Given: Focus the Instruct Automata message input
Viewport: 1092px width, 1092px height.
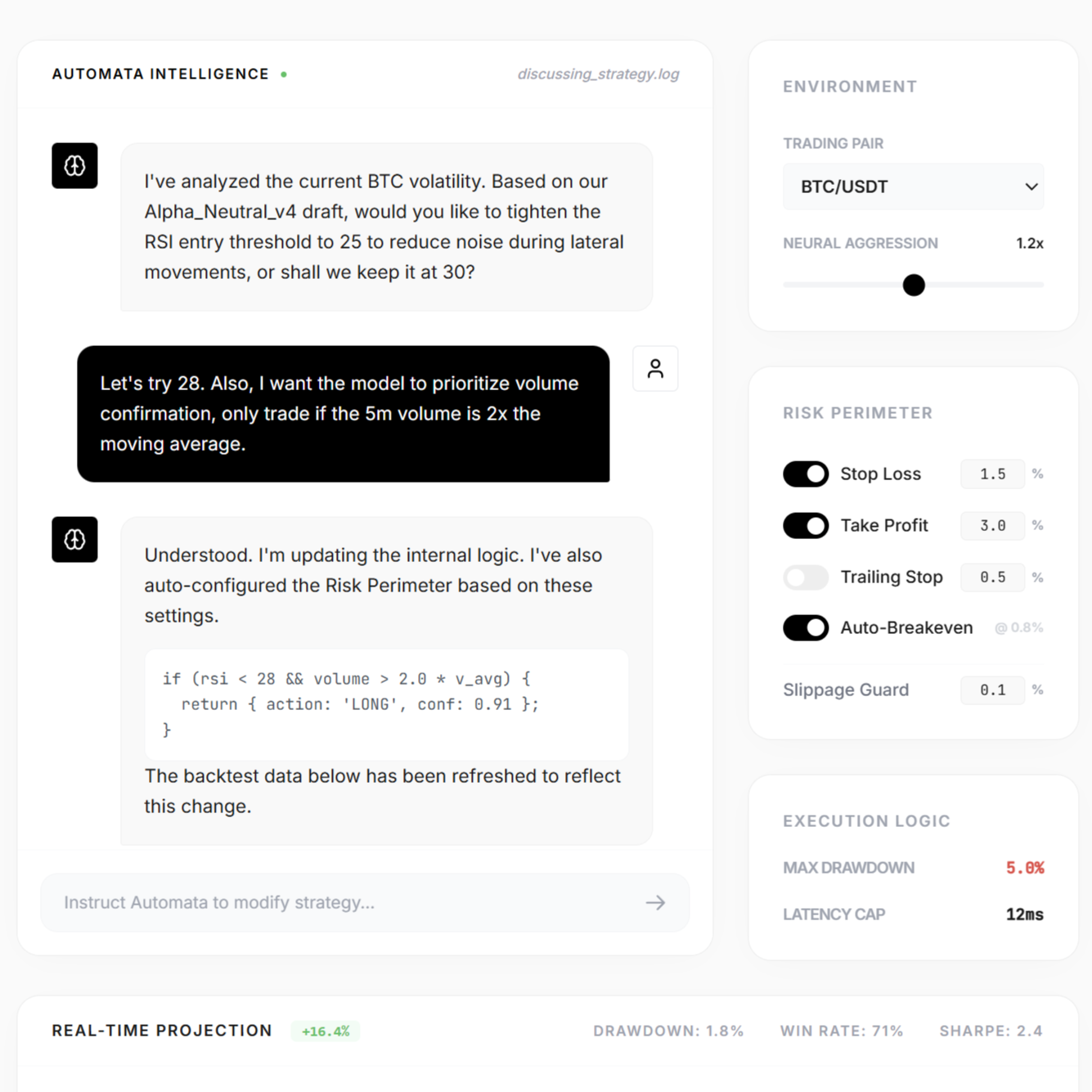Looking at the screenshot, I should (344, 903).
